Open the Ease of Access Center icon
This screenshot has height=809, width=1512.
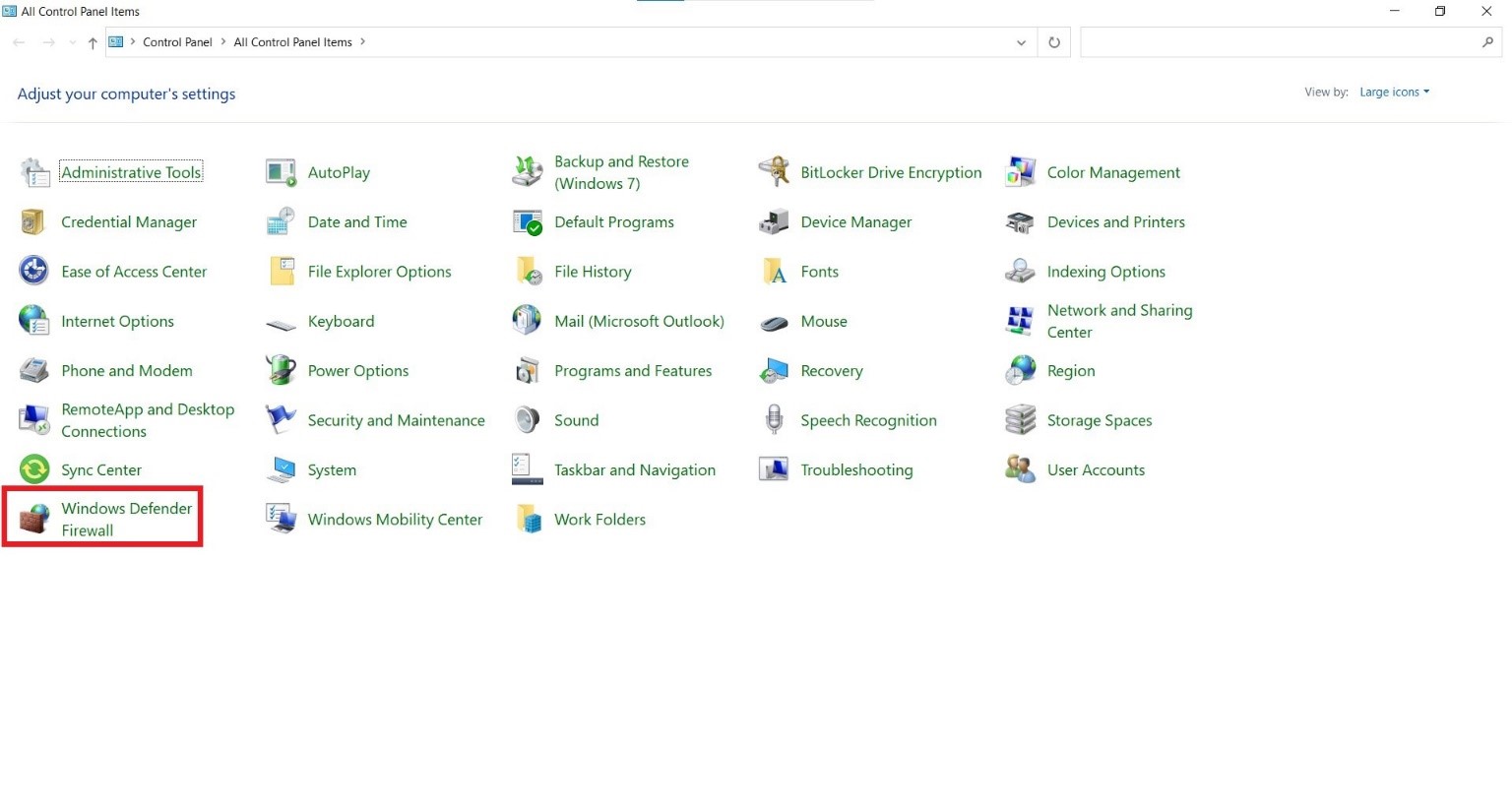[x=35, y=272]
